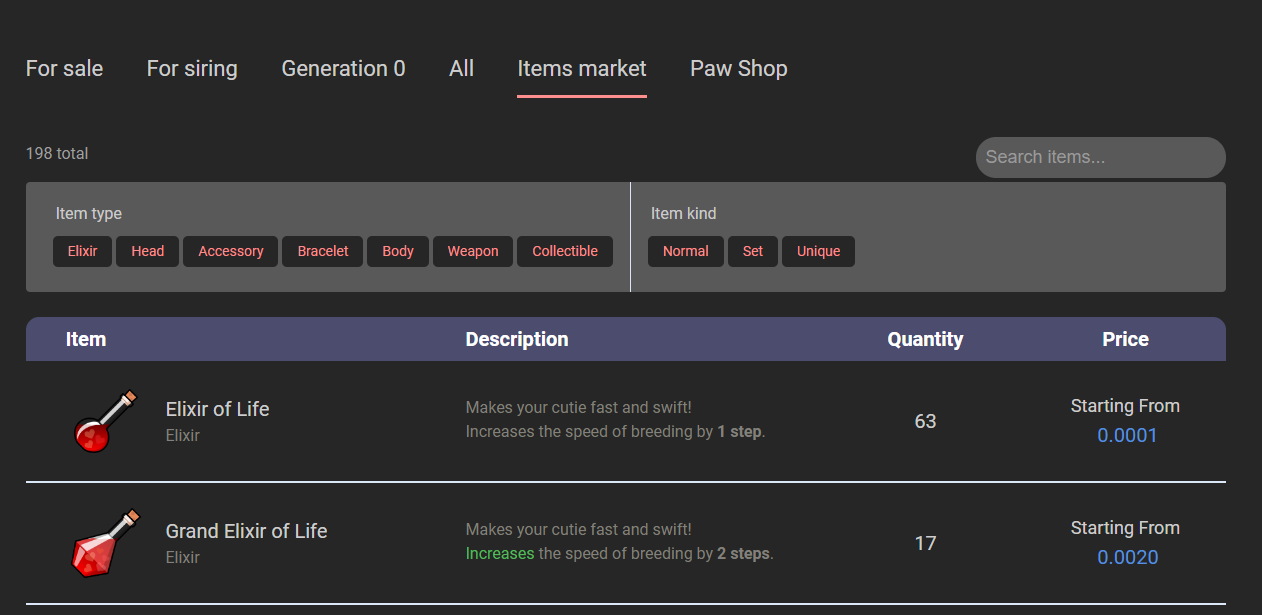The height and width of the screenshot is (615, 1262).
Task: Toggle the Head item type filter
Action: [147, 251]
